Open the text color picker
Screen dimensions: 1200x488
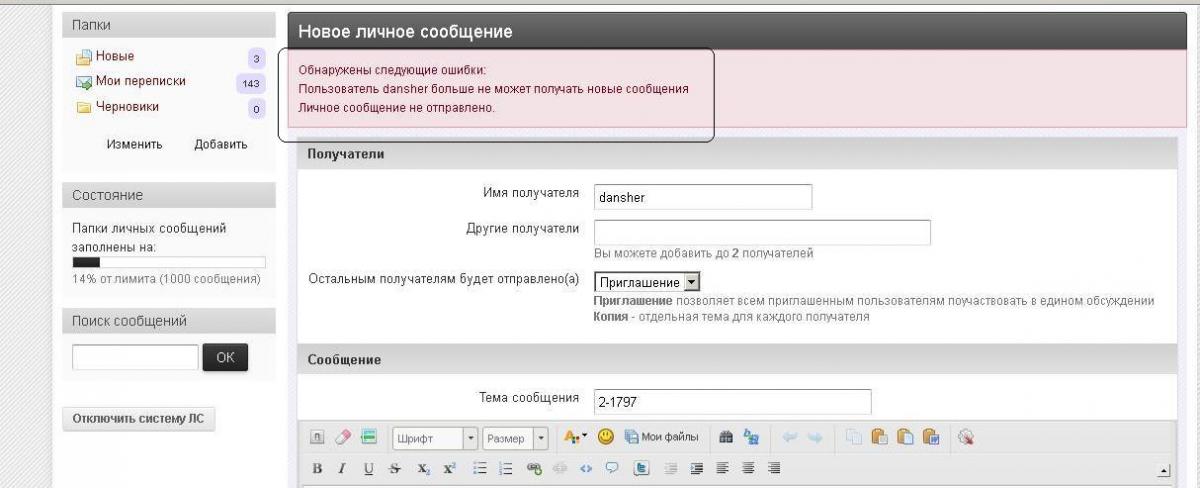[x=576, y=437]
